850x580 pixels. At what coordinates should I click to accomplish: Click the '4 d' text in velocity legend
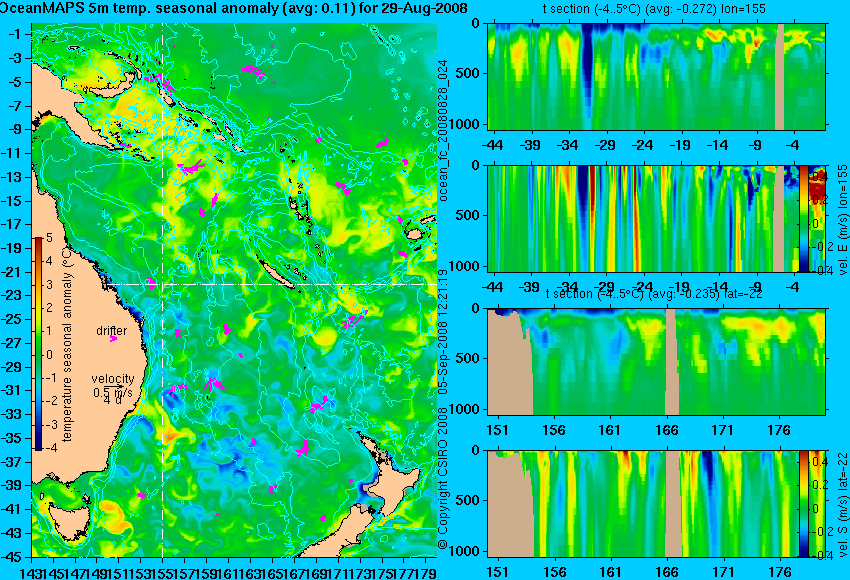(112, 401)
